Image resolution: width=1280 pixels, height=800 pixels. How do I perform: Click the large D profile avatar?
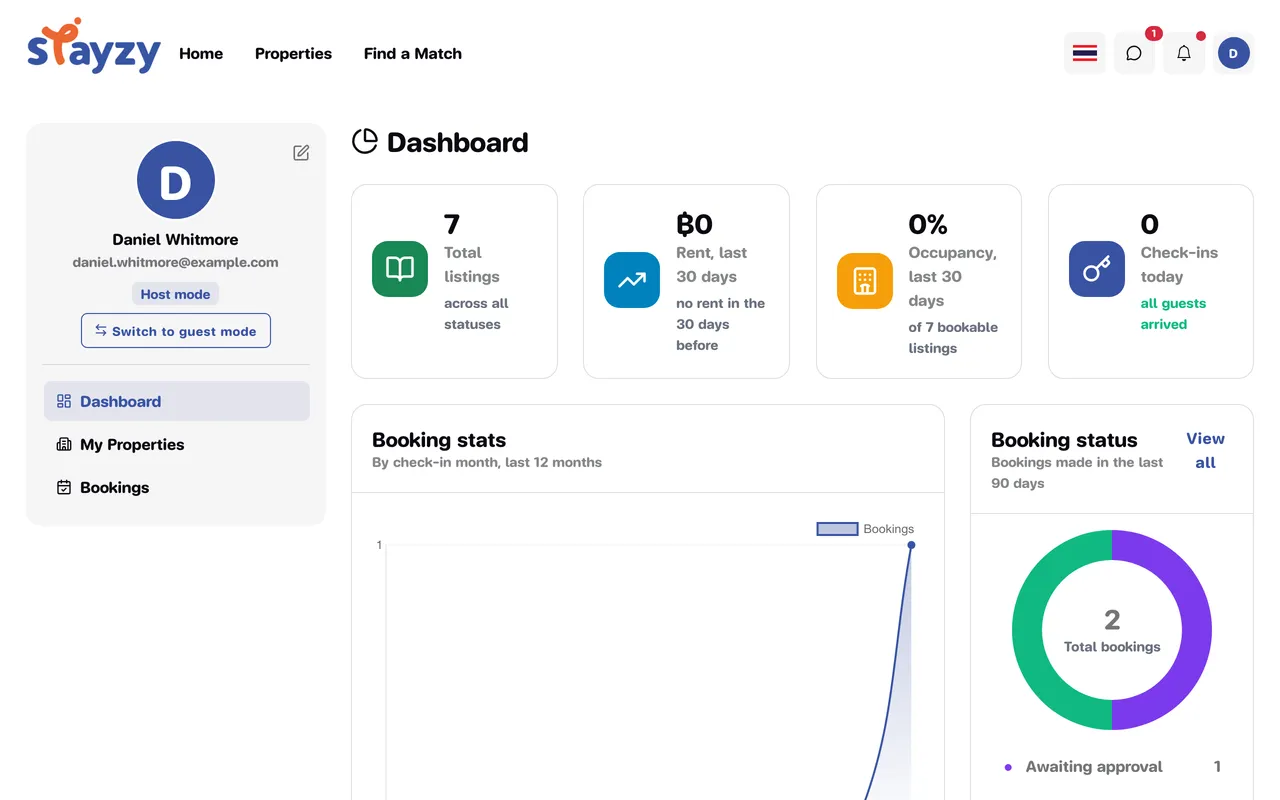pyautogui.click(x=176, y=180)
